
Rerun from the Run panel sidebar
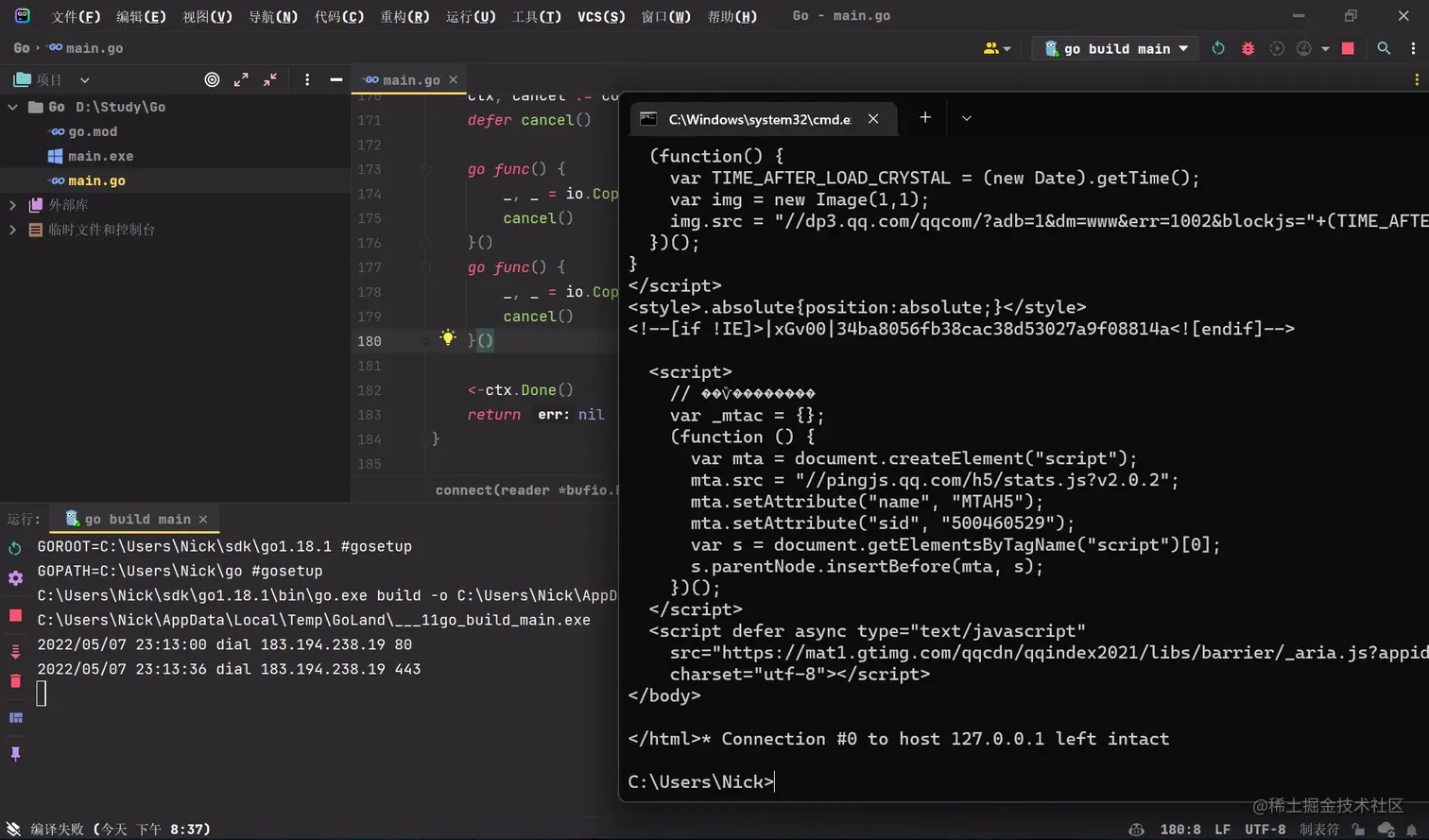tap(15, 548)
